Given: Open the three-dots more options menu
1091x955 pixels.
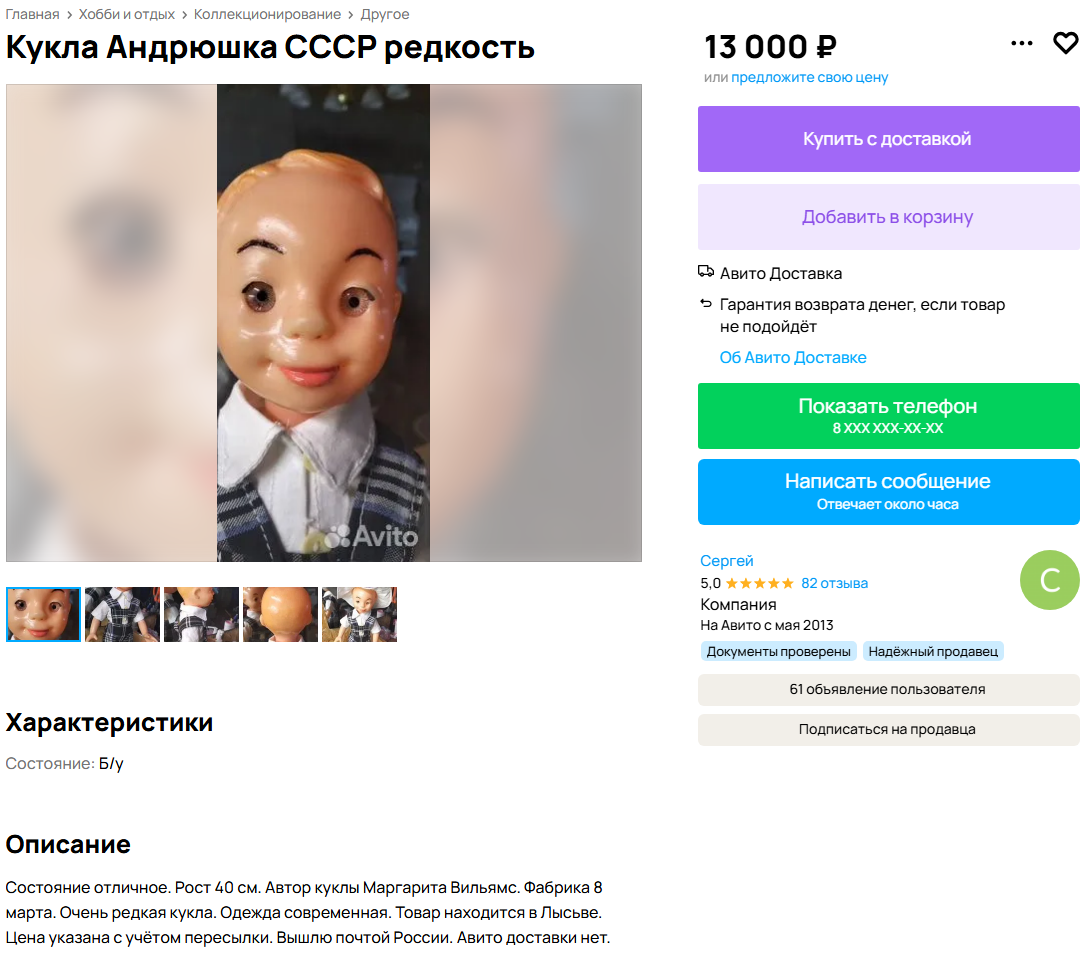Looking at the screenshot, I should 1021,43.
